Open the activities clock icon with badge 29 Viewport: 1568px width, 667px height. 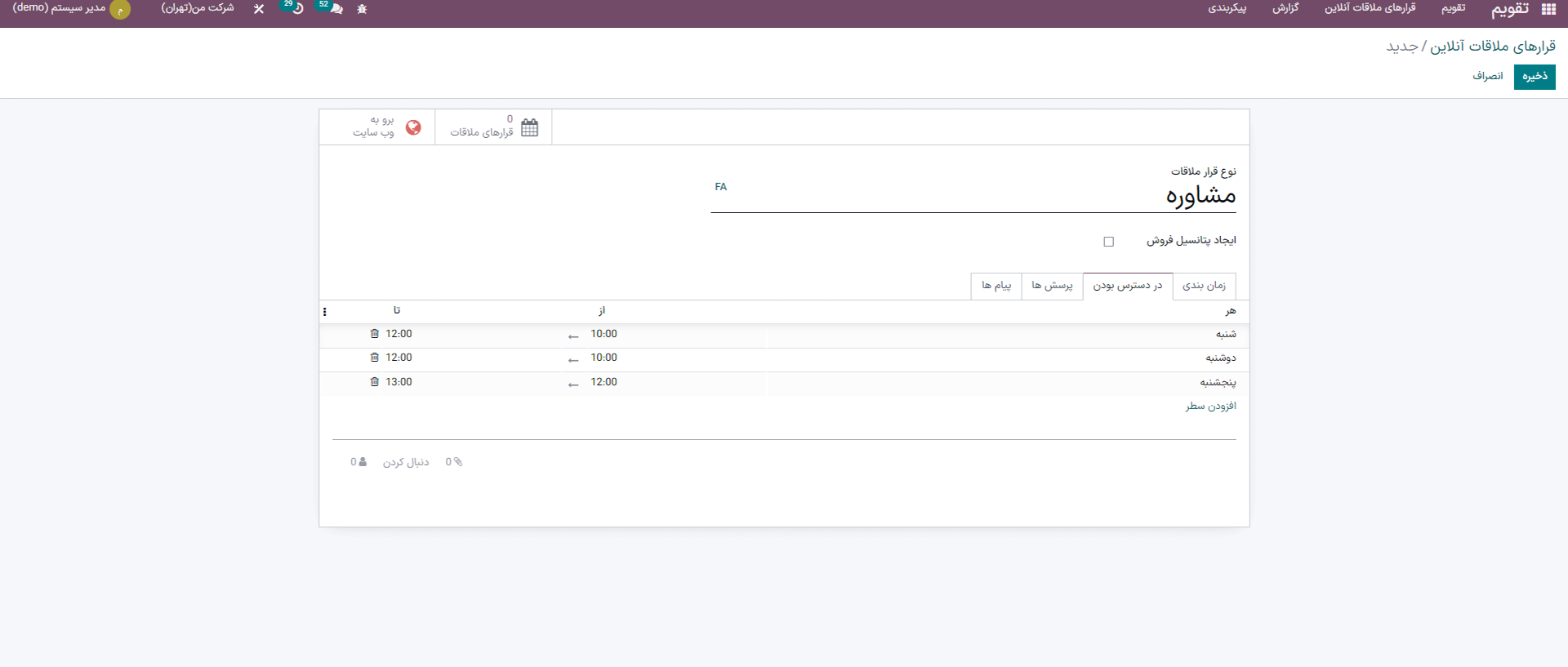click(x=298, y=9)
